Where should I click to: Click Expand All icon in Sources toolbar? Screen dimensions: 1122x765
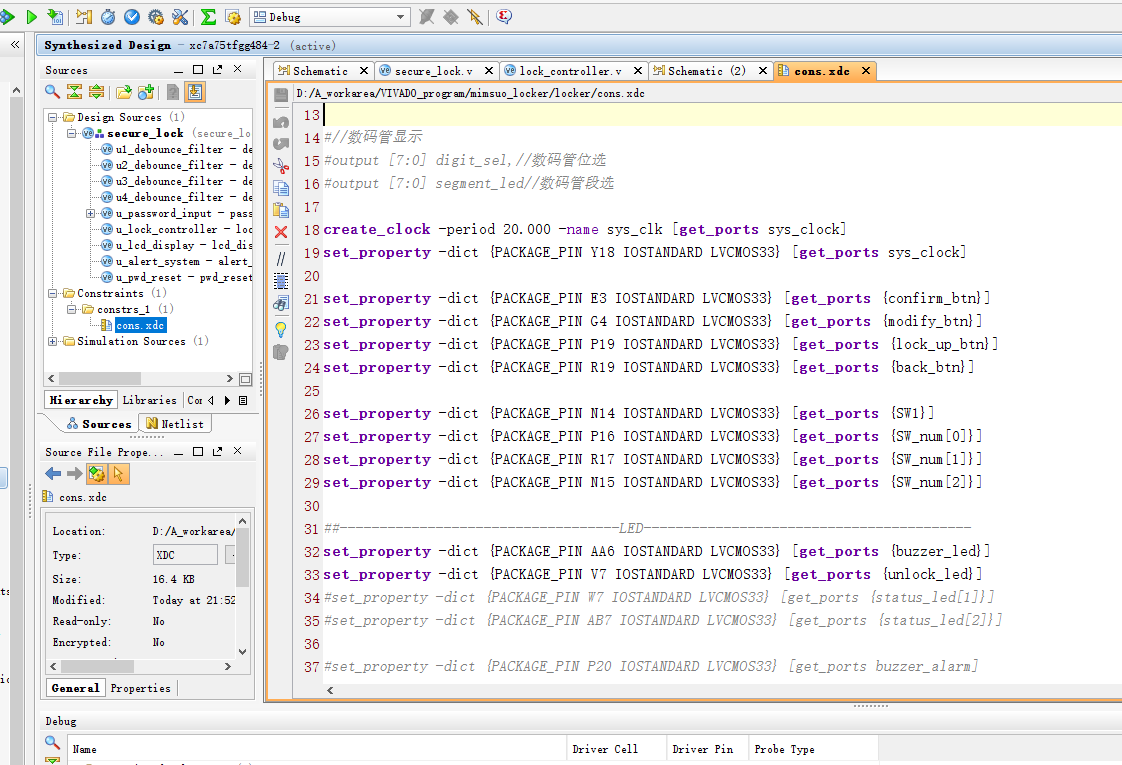coord(97,92)
